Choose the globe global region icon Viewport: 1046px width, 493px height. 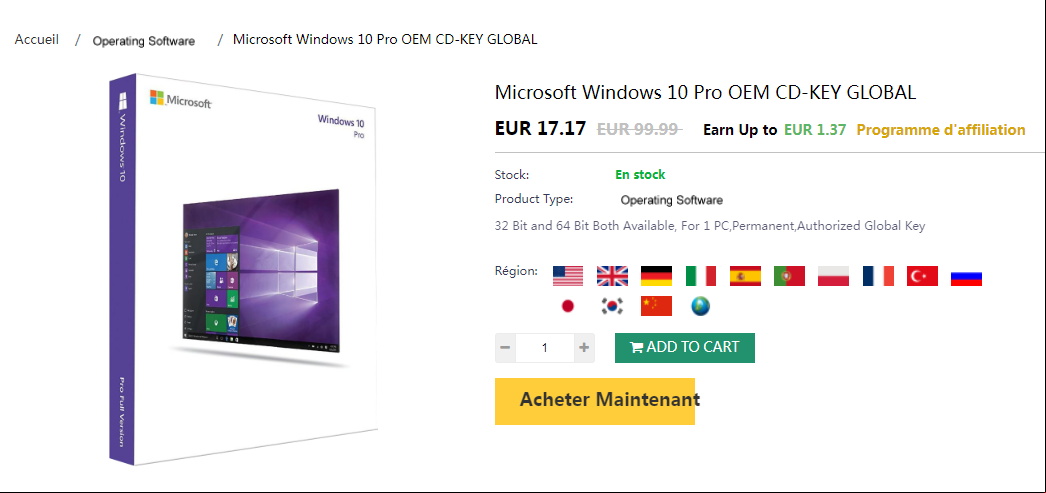pos(700,306)
